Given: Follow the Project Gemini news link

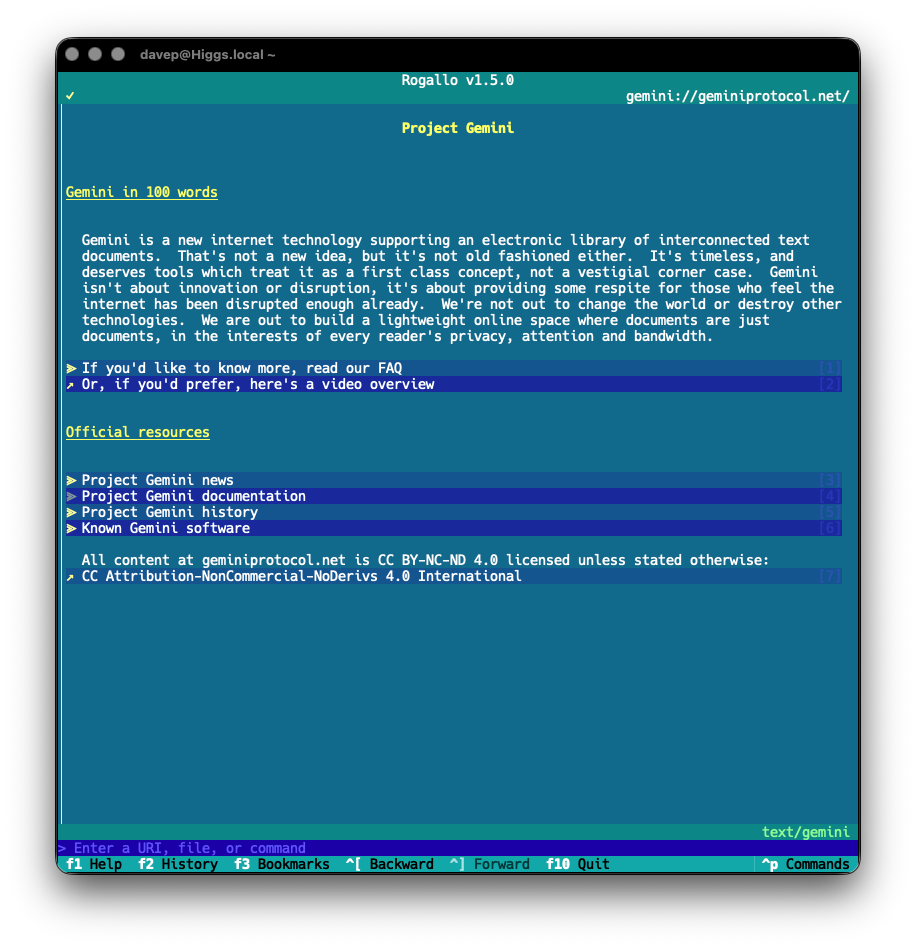Looking at the screenshot, I should (453, 480).
